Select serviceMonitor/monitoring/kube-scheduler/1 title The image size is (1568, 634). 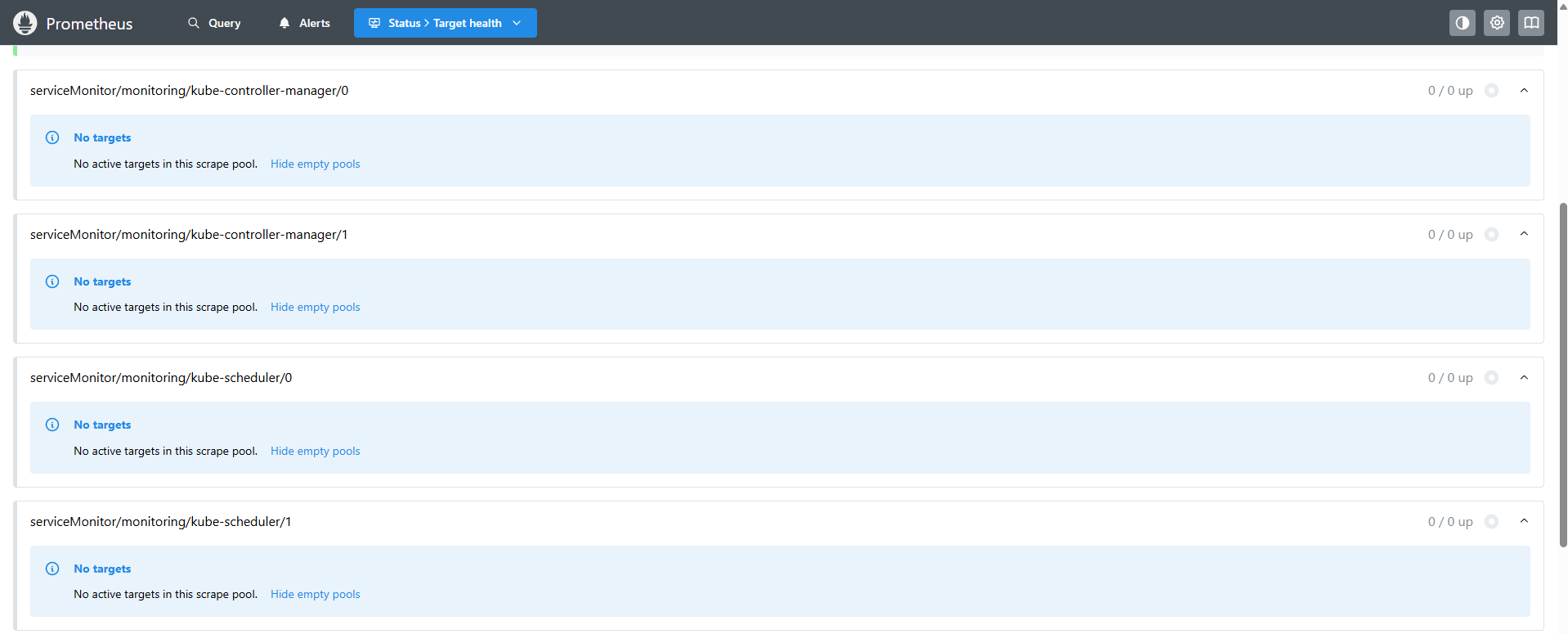pyautogui.click(x=160, y=521)
